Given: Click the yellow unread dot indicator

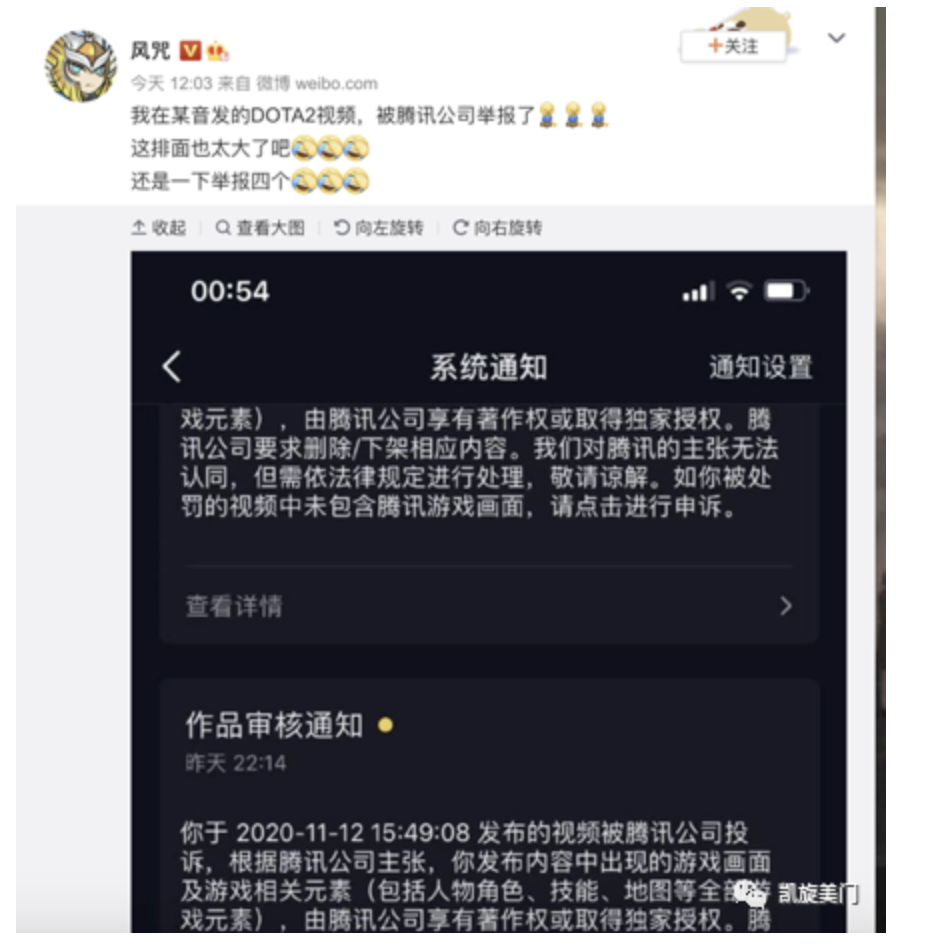Looking at the screenshot, I should click(x=385, y=724).
